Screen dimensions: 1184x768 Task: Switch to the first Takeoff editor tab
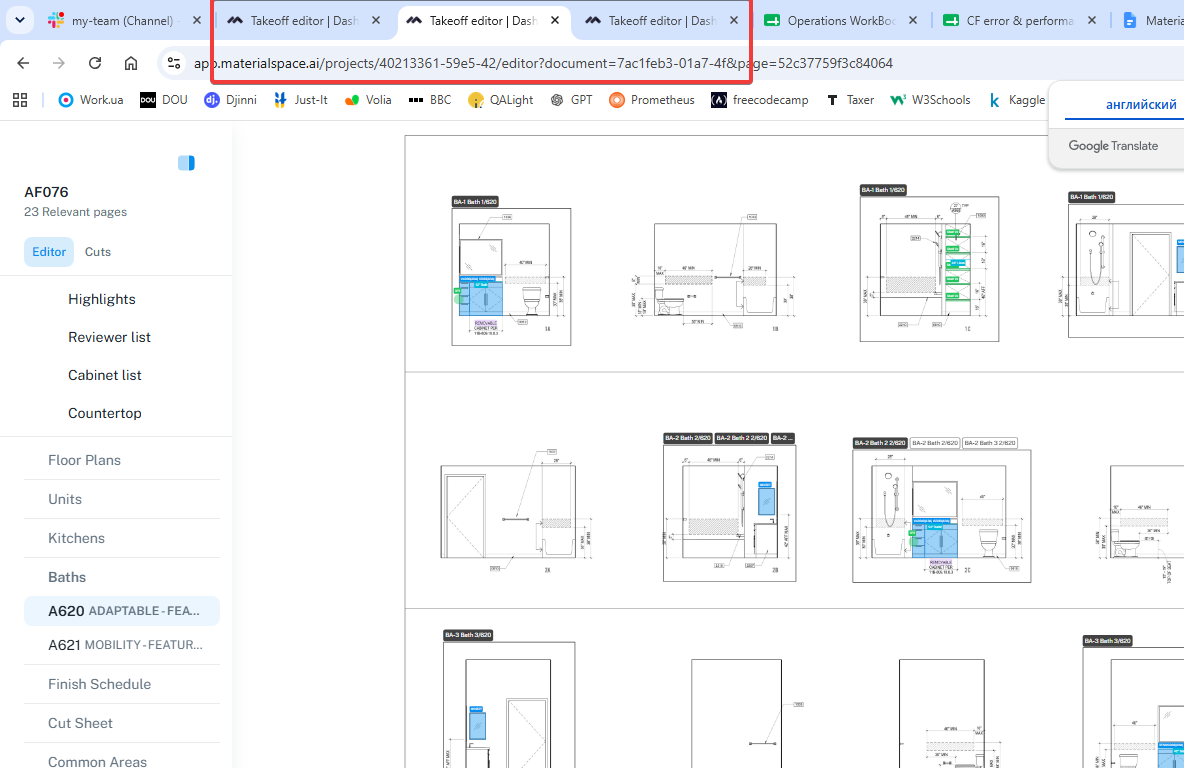point(294,21)
